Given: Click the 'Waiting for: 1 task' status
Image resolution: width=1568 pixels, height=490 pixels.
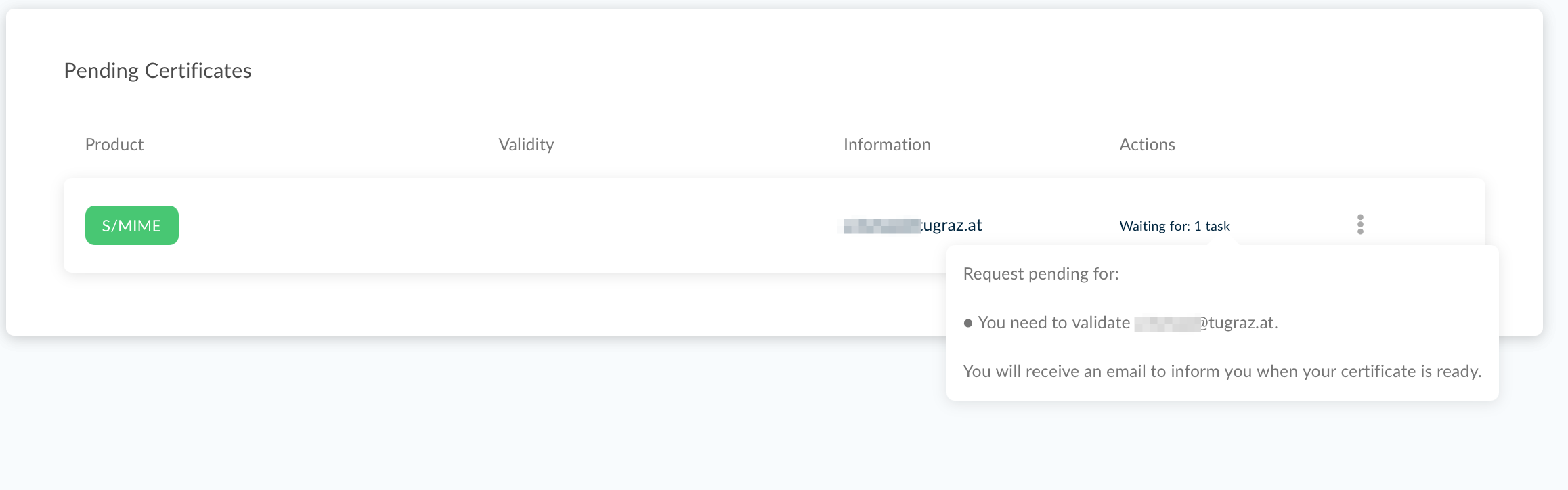Looking at the screenshot, I should (1175, 226).
